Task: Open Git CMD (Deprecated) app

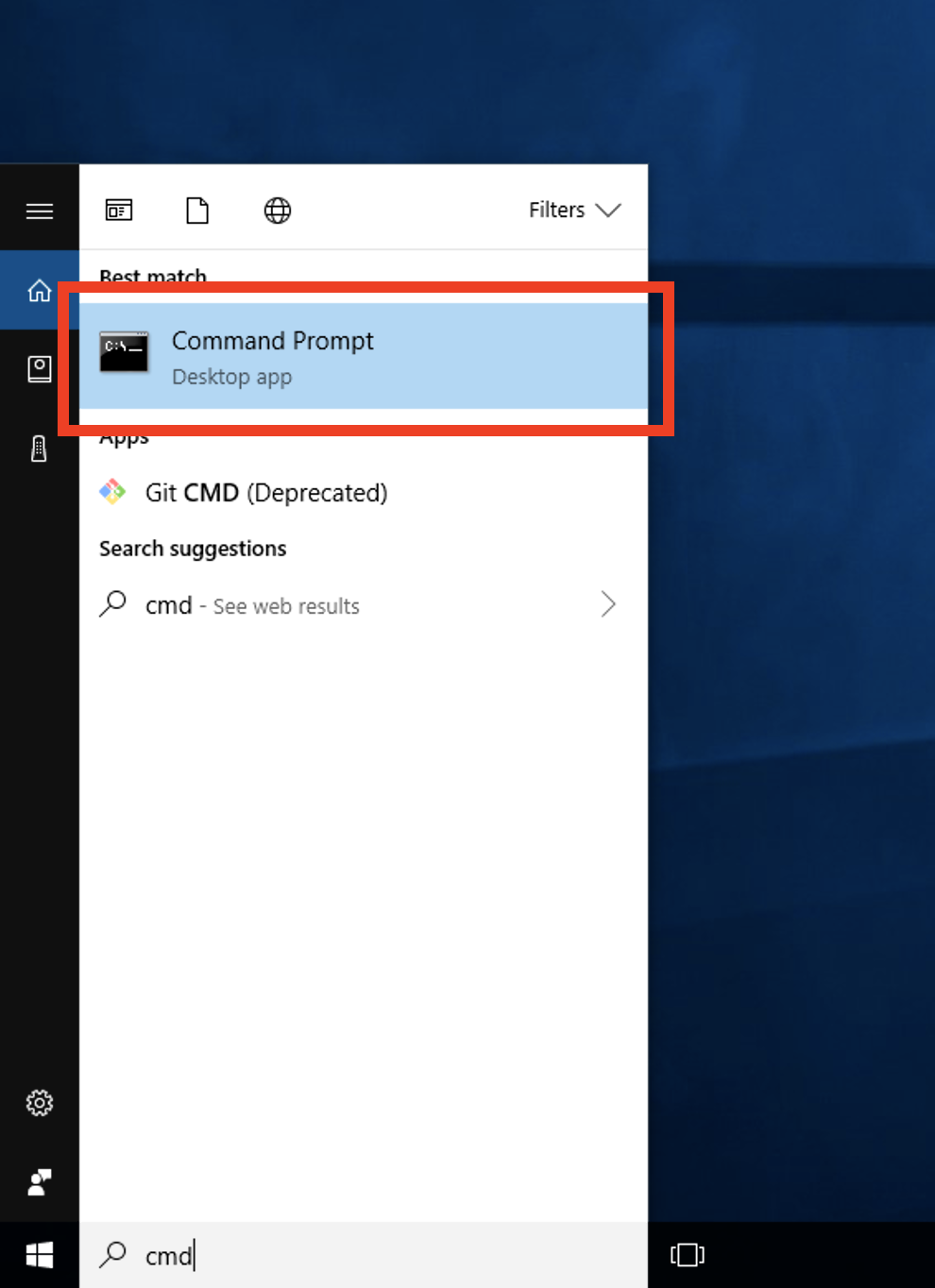Action: pyautogui.click(x=364, y=493)
